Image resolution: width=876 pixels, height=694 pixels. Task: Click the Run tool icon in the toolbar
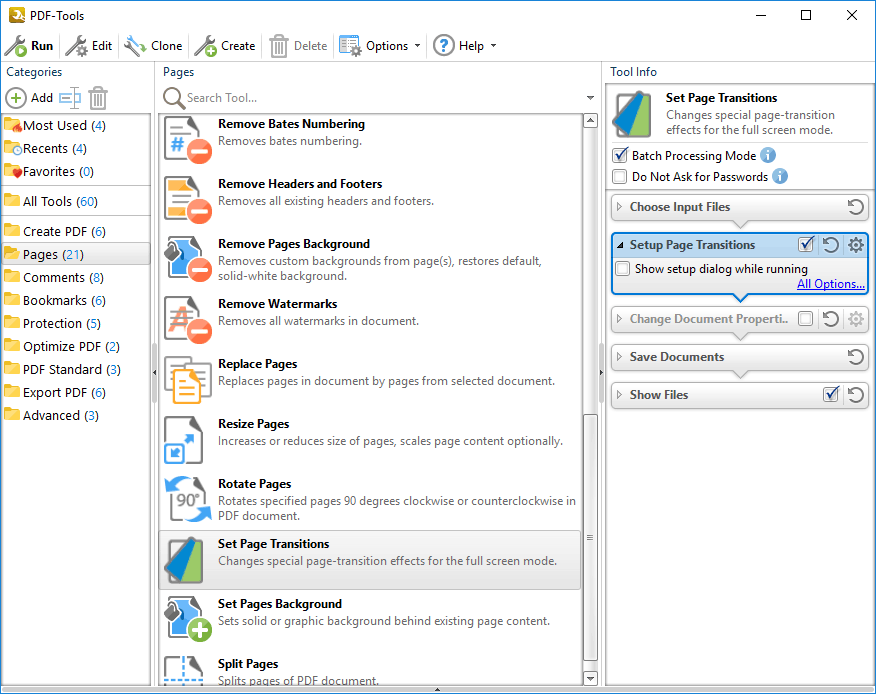point(16,46)
